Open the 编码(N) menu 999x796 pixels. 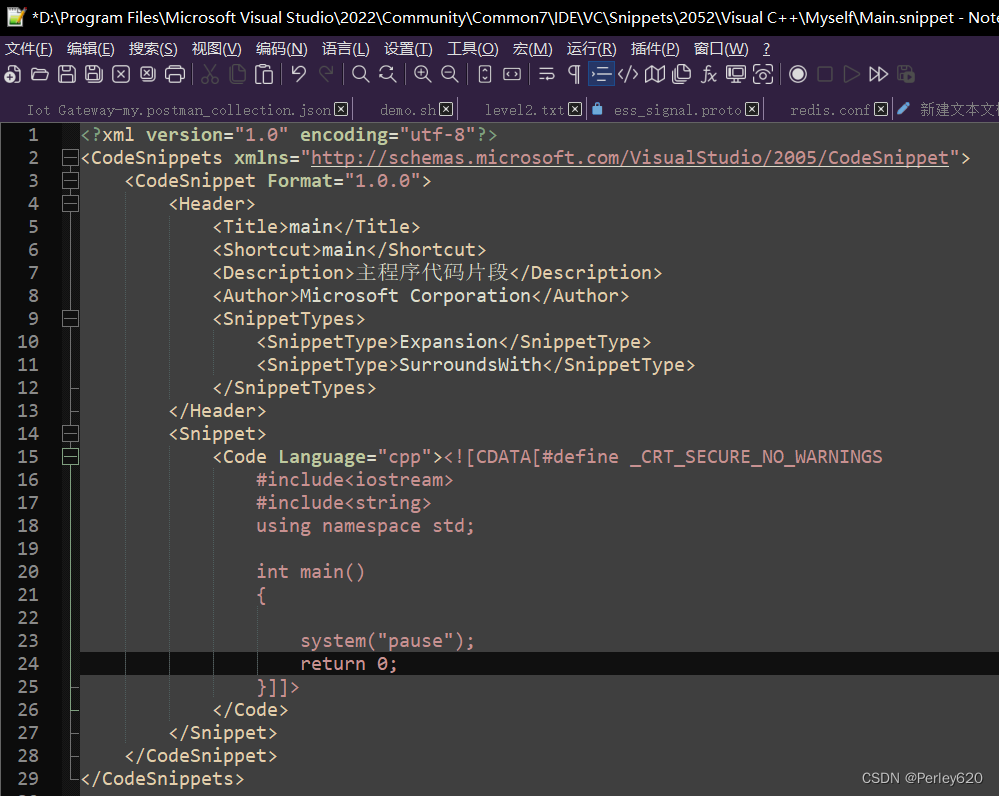coord(282,48)
